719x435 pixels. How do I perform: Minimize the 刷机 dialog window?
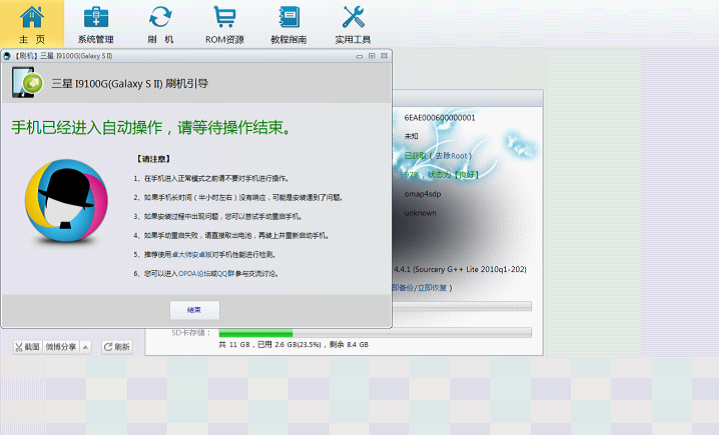[x=360, y=56]
